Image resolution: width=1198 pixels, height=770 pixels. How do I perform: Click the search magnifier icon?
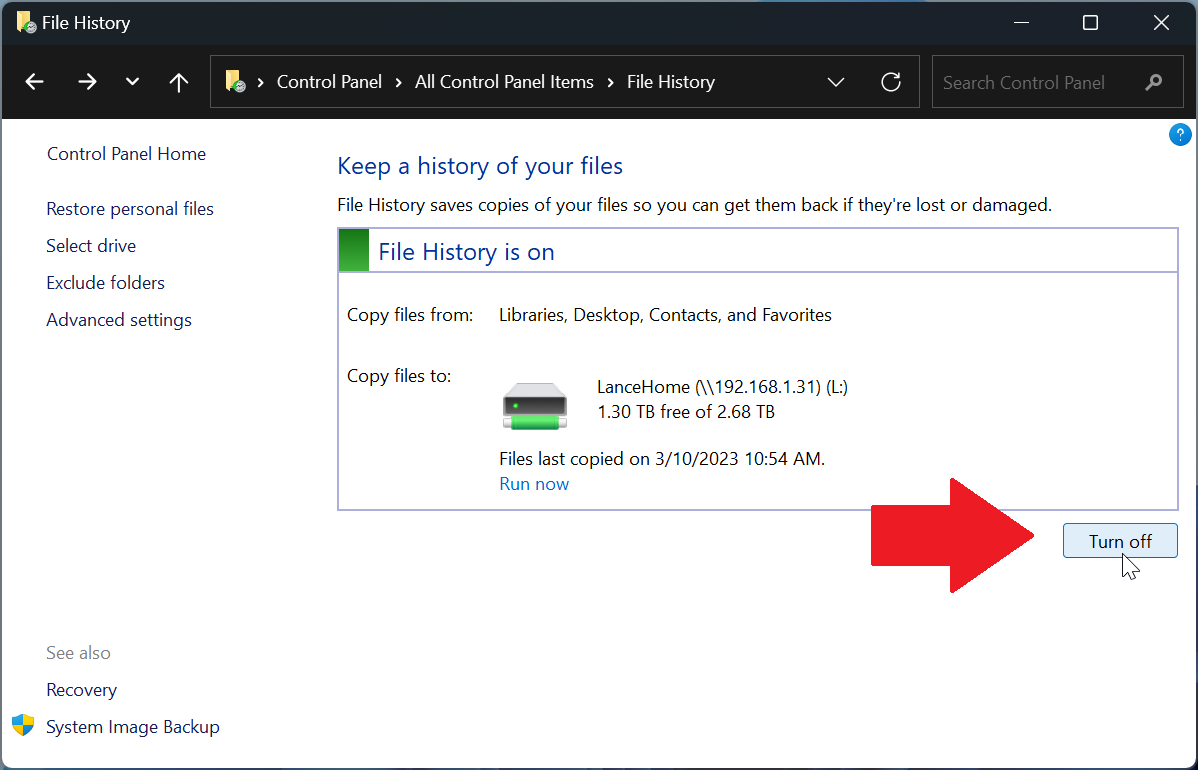[1155, 82]
